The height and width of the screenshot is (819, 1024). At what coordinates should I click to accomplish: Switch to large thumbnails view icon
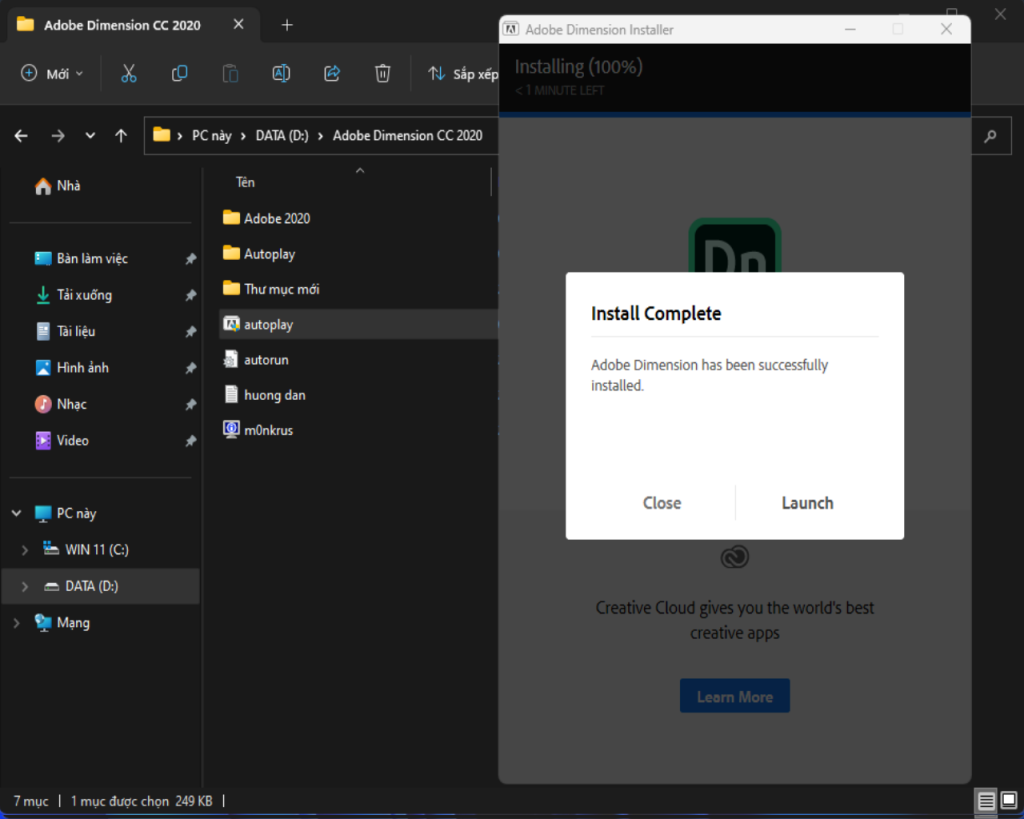1009,801
